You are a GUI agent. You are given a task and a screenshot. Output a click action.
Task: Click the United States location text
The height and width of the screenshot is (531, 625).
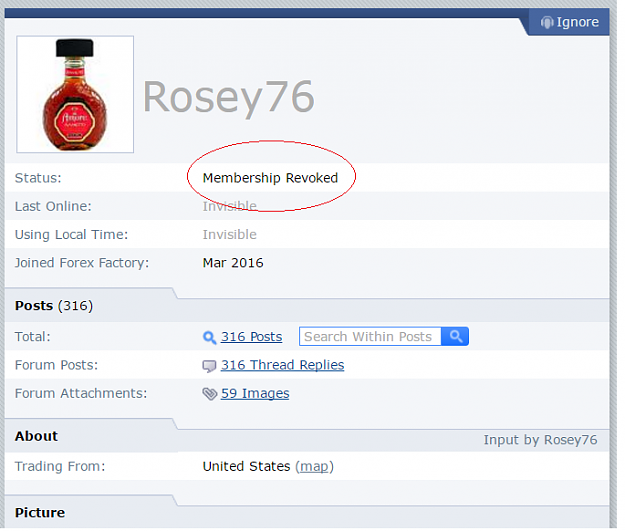tap(246, 467)
